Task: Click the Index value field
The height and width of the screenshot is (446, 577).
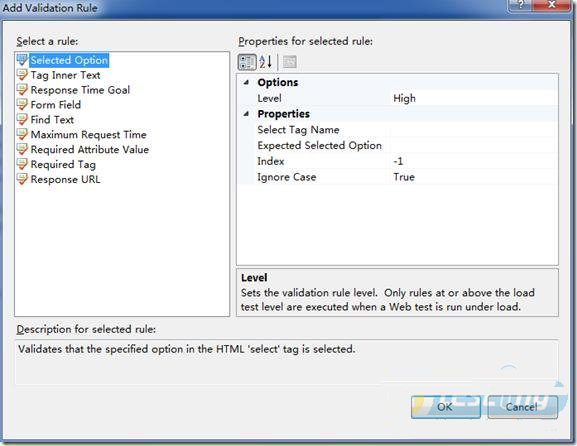Action: pyautogui.click(x=474, y=161)
